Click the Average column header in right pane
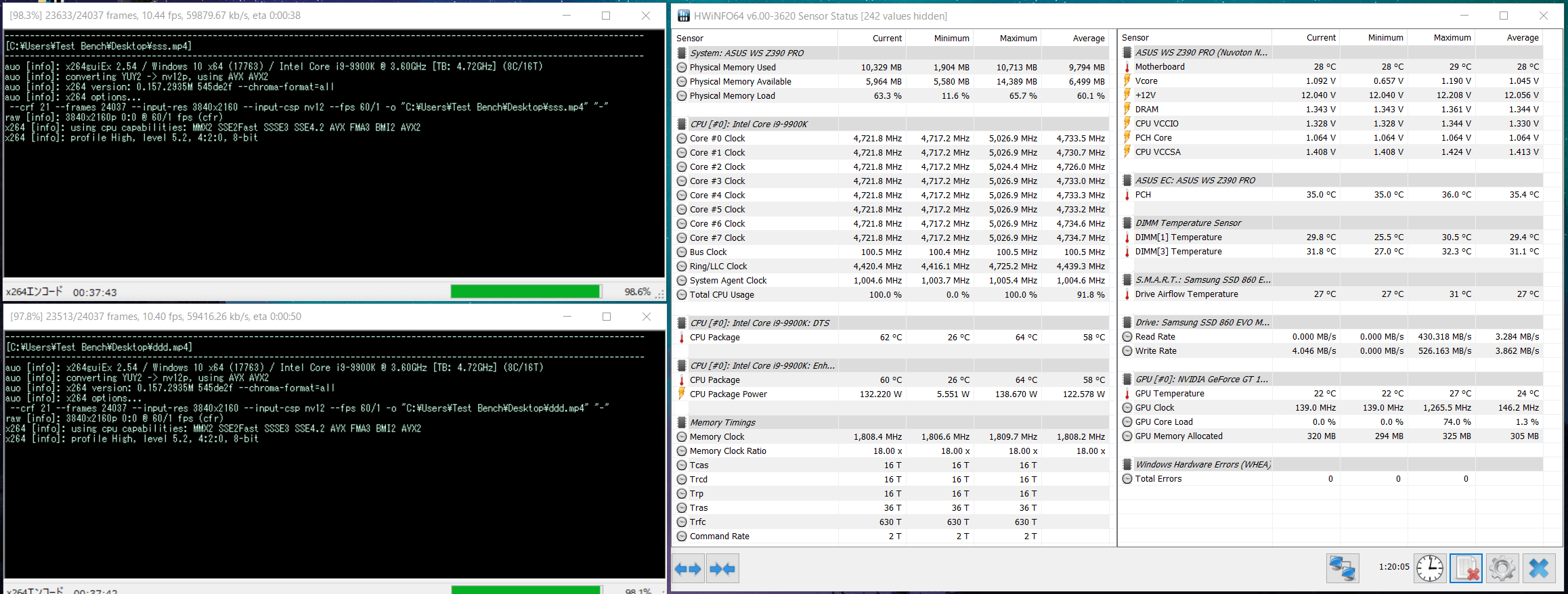The image size is (1568, 594). click(1509, 37)
